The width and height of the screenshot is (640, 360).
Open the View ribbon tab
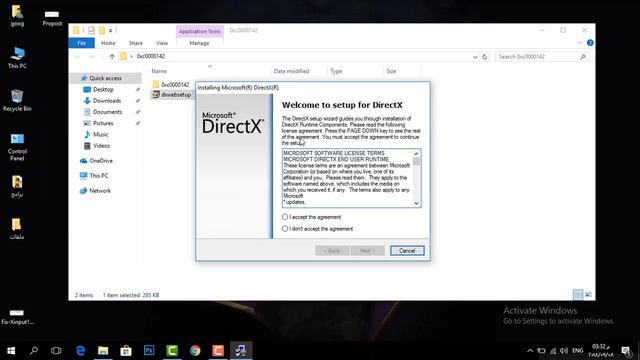pos(162,43)
